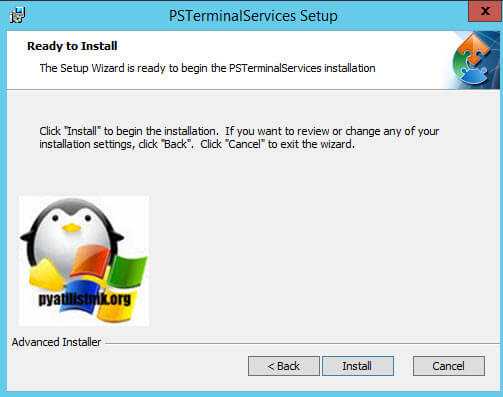This screenshot has height=397, width=503.
Task: Abort the wizard using Cancel button
Action: tap(449, 366)
